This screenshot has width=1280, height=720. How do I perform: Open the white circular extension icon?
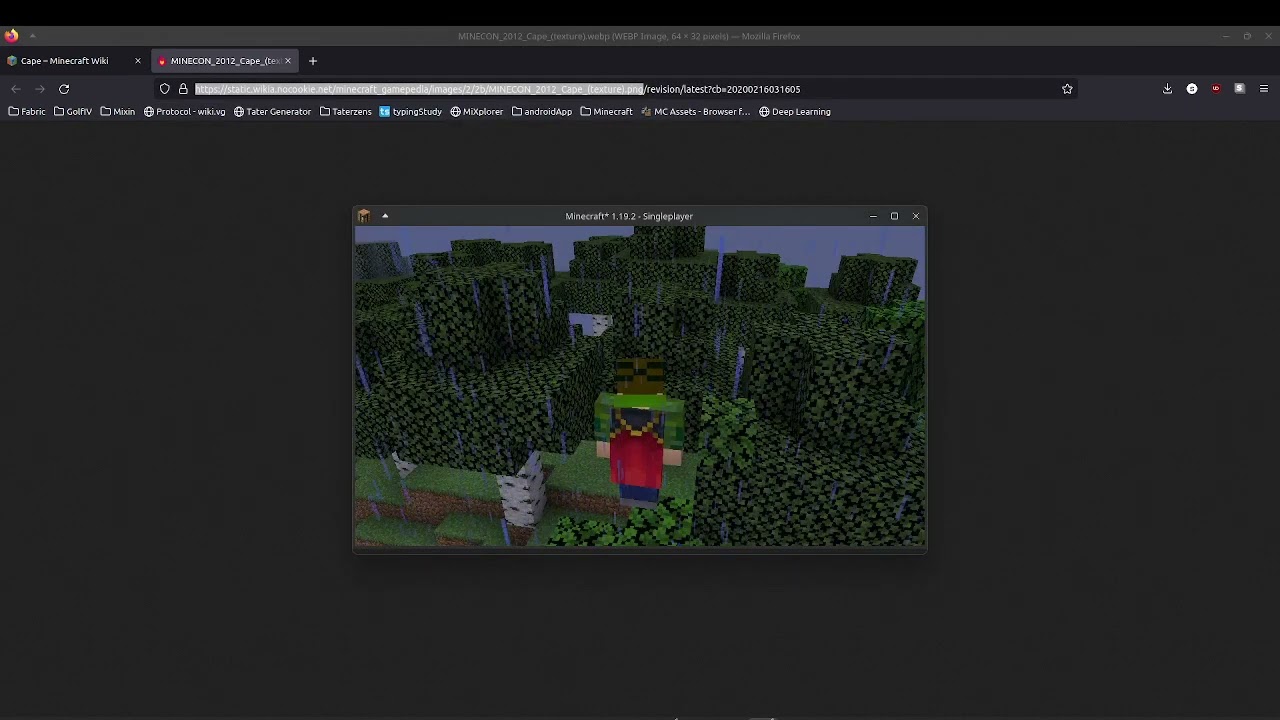tap(1192, 89)
